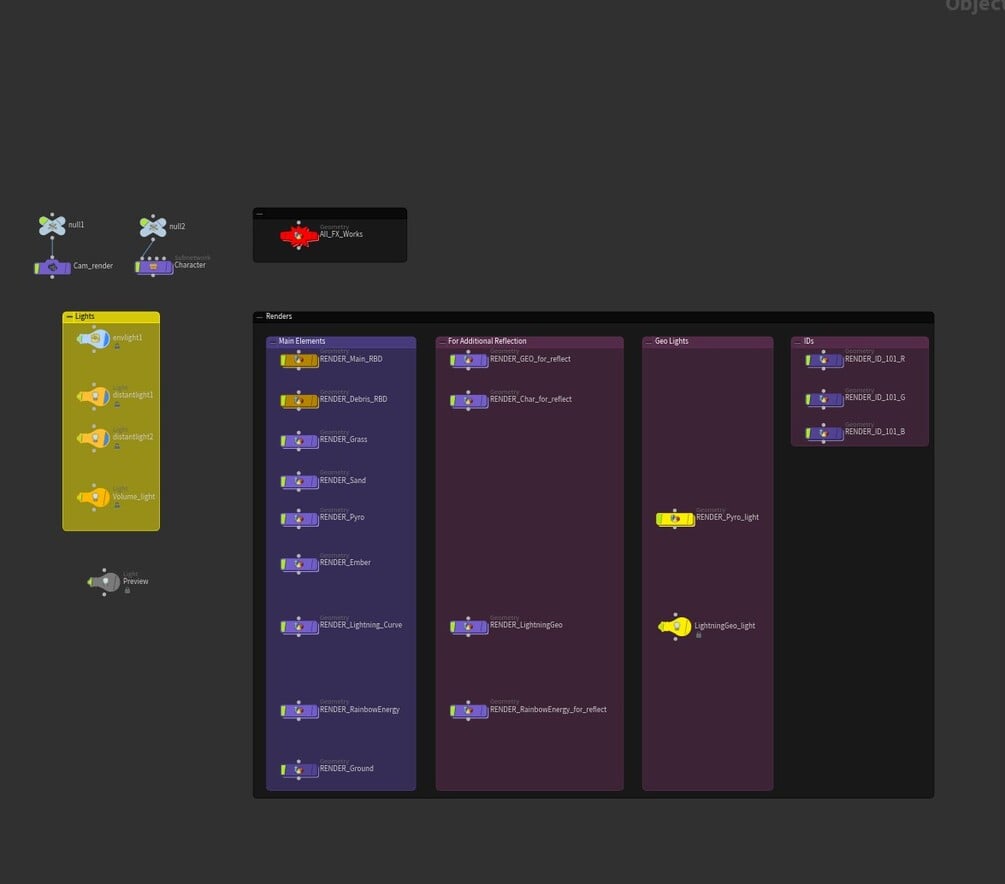The image size is (1005, 884).
Task: Click the Lights box title text
Action: [85, 317]
